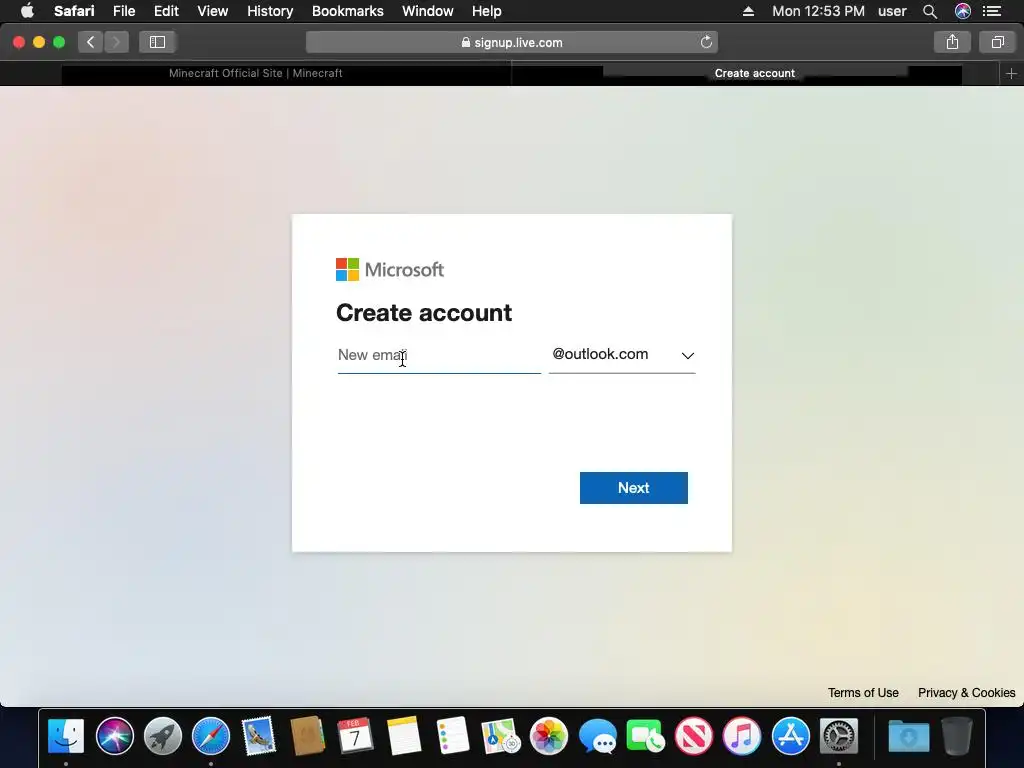Open the History menu
This screenshot has width=1024, height=768.
coord(270,11)
